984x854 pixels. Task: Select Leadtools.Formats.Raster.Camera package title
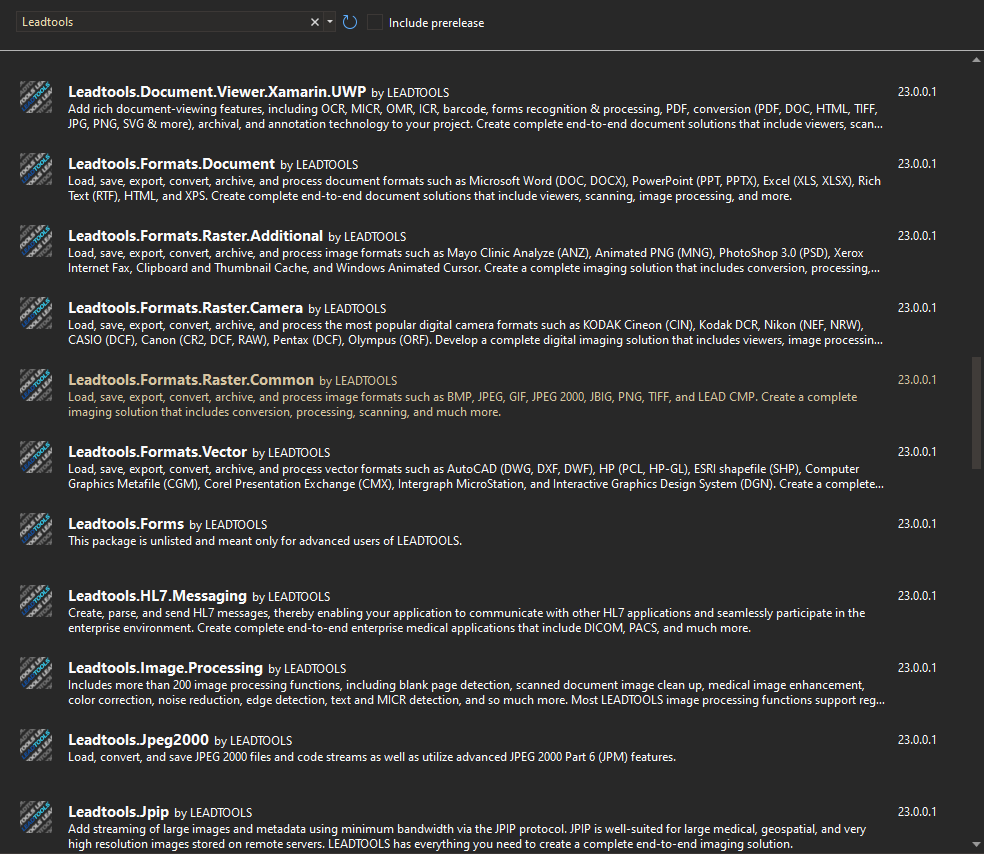pyautogui.click(x=185, y=308)
